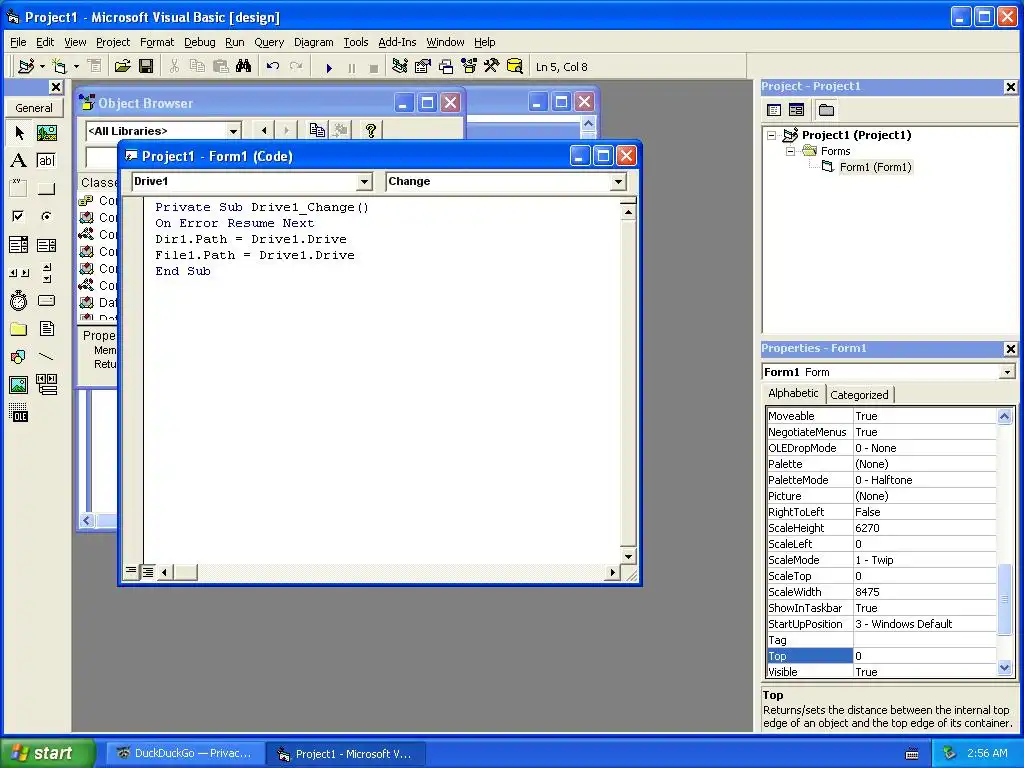Image resolution: width=1024 pixels, height=768 pixels.
Task: Choose the CheckBox control in the toolbox
Action: coord(19,216)
